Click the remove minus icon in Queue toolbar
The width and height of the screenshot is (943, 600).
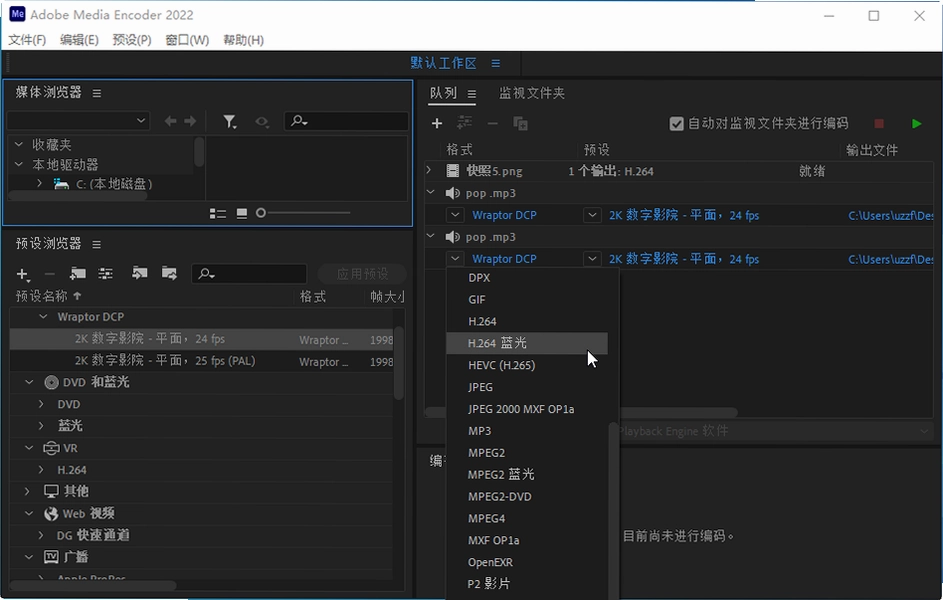tap(493, 124)
